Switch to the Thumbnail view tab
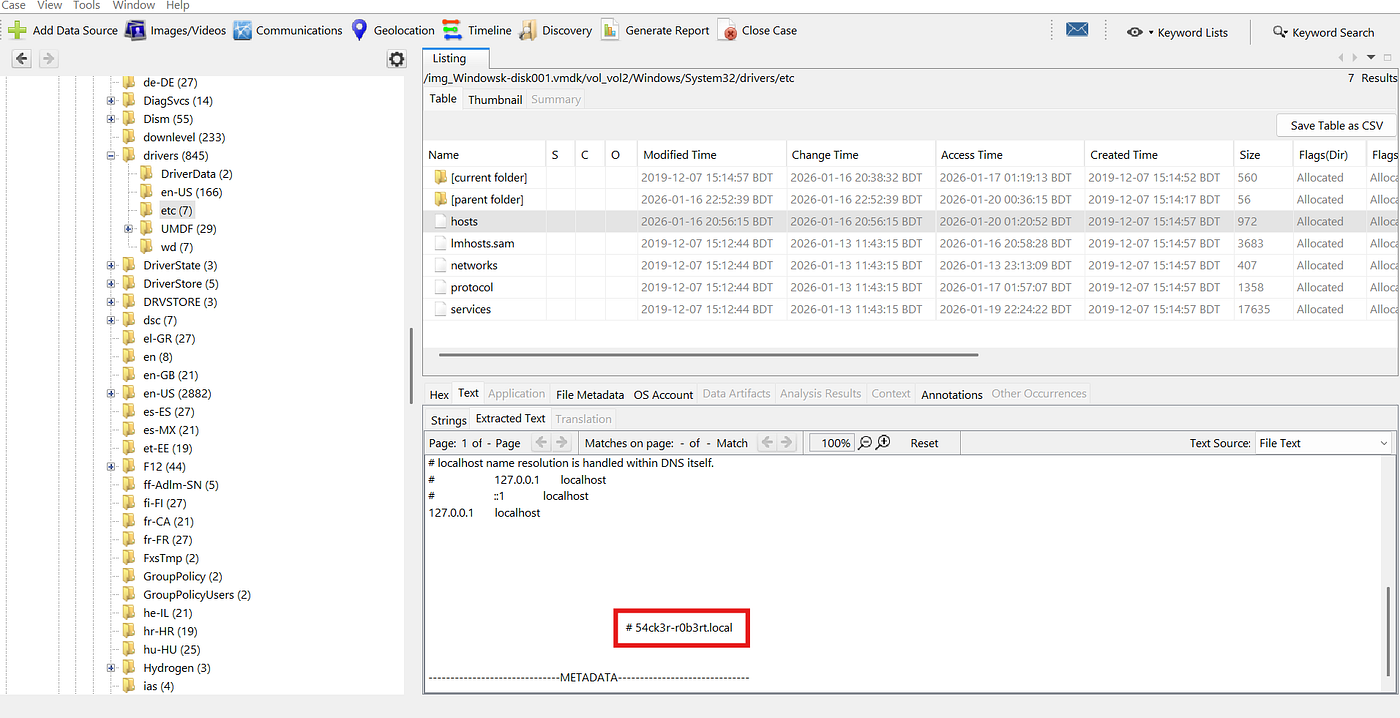 495,99
